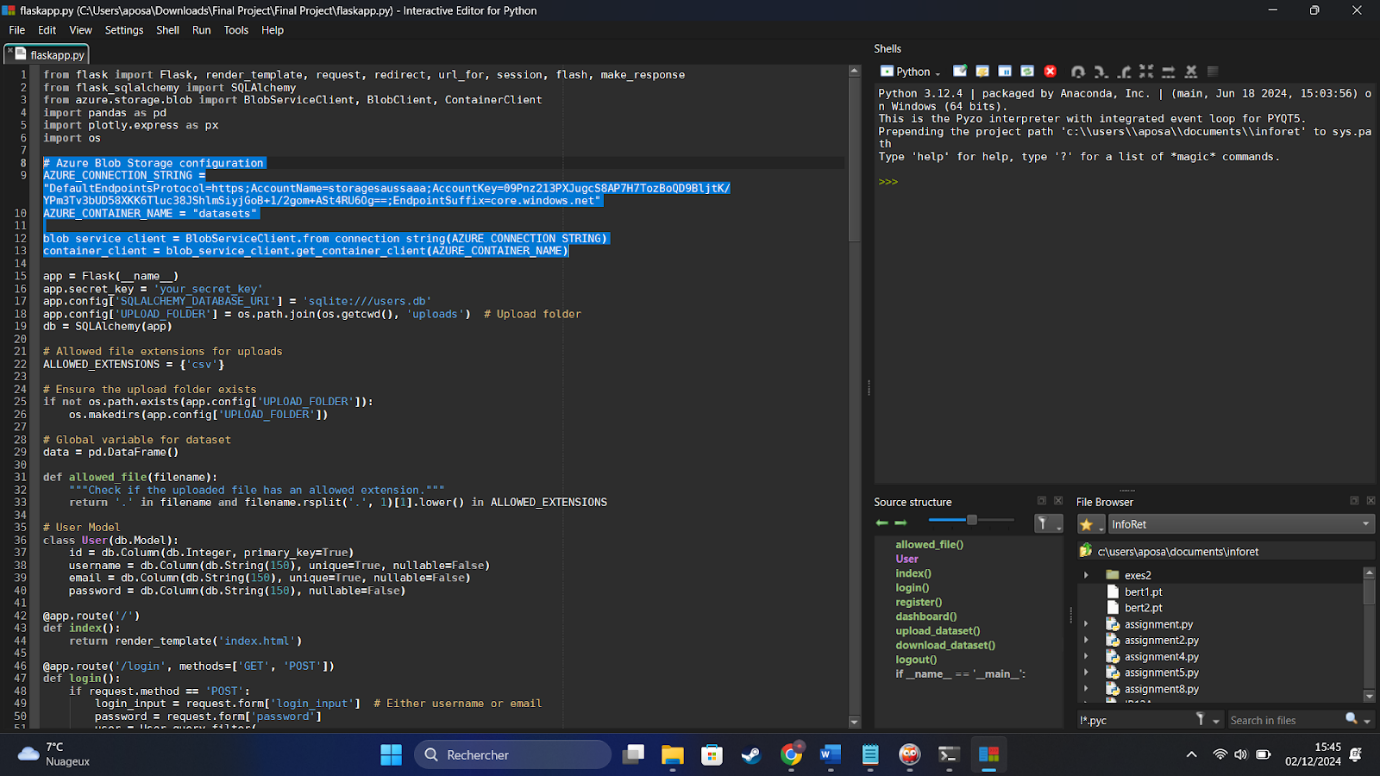1380x776 pixels.
Task: Expand the assignment.py tree node
Action: (x=1086, y=624)
